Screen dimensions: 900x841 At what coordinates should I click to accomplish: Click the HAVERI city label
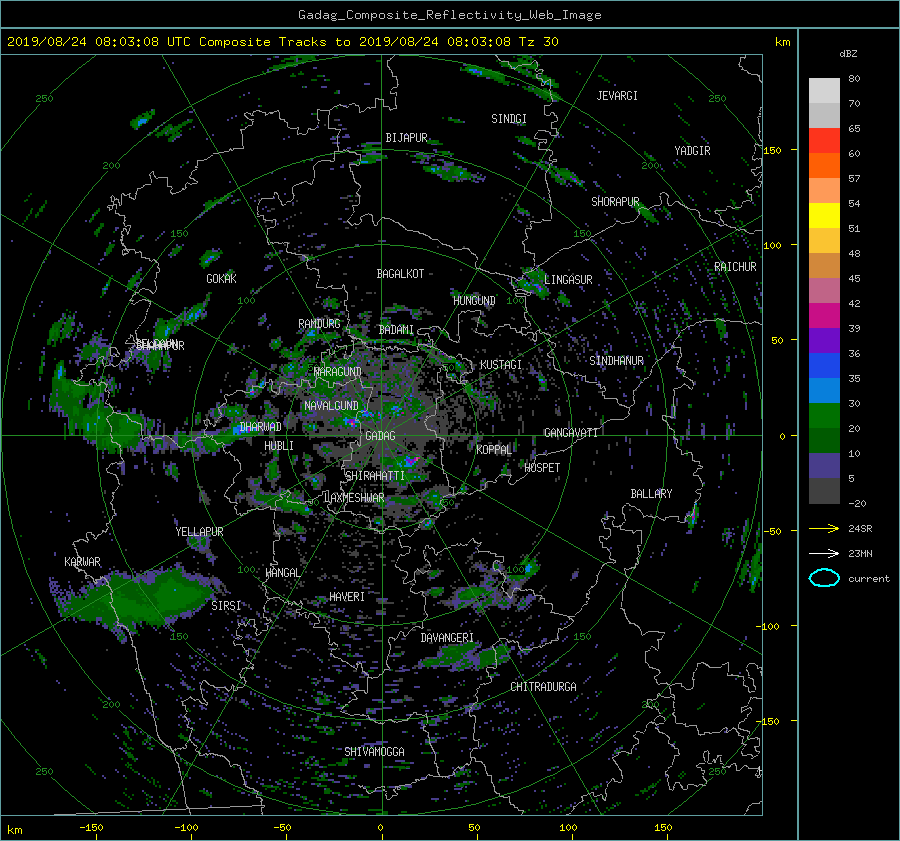[347, 597]
